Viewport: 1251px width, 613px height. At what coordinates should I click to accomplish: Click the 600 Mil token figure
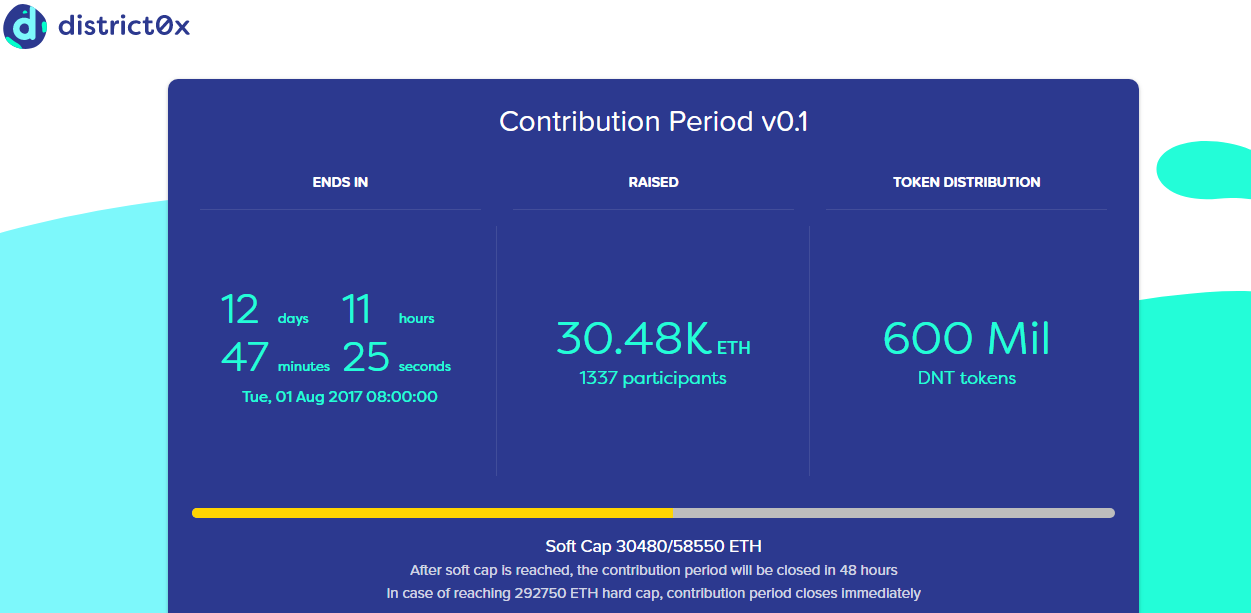(966, 339)
